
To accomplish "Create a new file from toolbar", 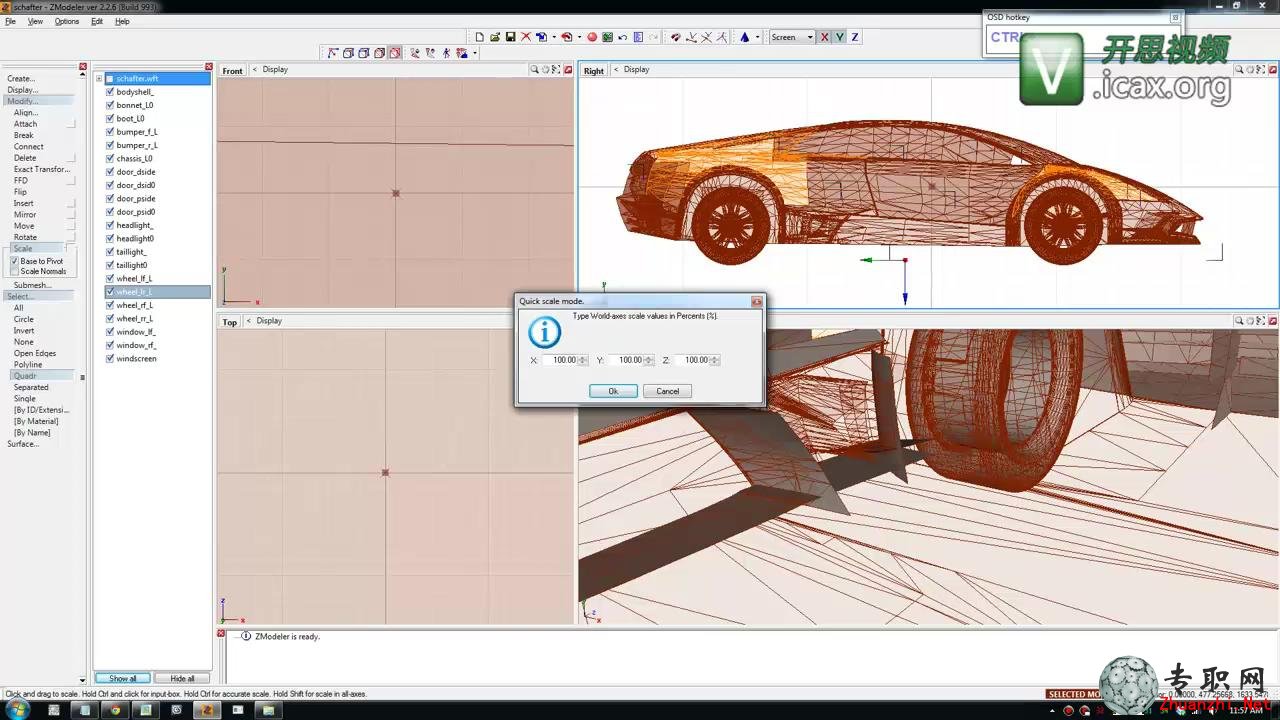I will pyautogui.click(x=479, y=37).
